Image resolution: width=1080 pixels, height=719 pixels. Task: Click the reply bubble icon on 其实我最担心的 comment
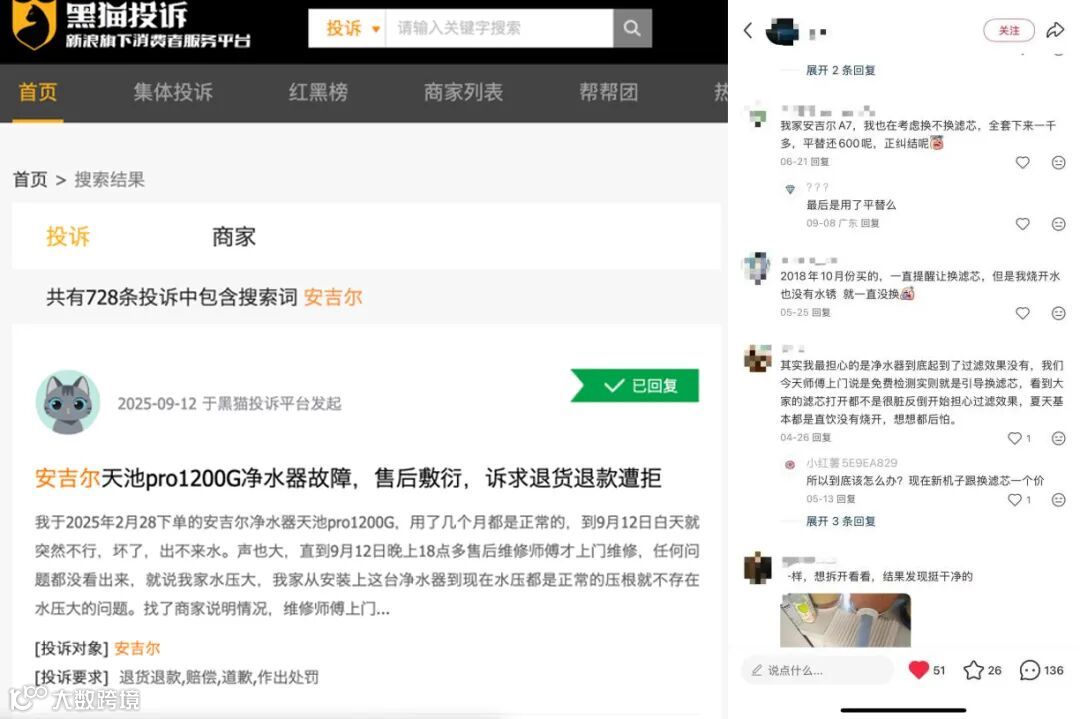tap(1059, 438)
